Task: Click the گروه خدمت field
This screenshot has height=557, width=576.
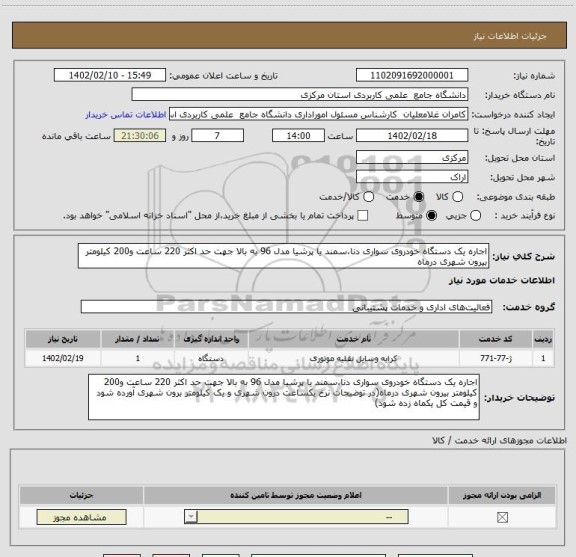Action: point(286,307)
